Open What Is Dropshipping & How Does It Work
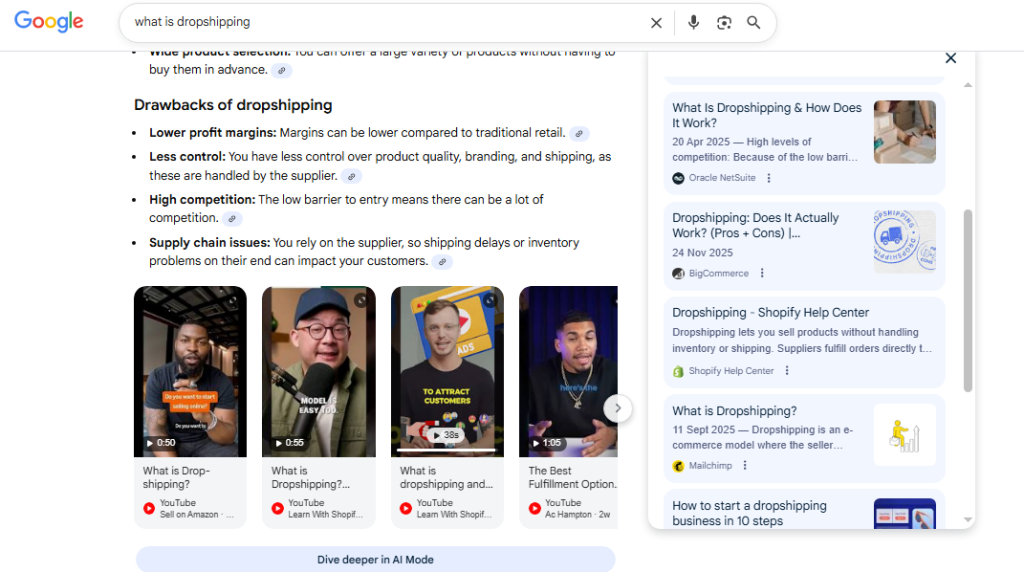 click(x=766, y=115)
